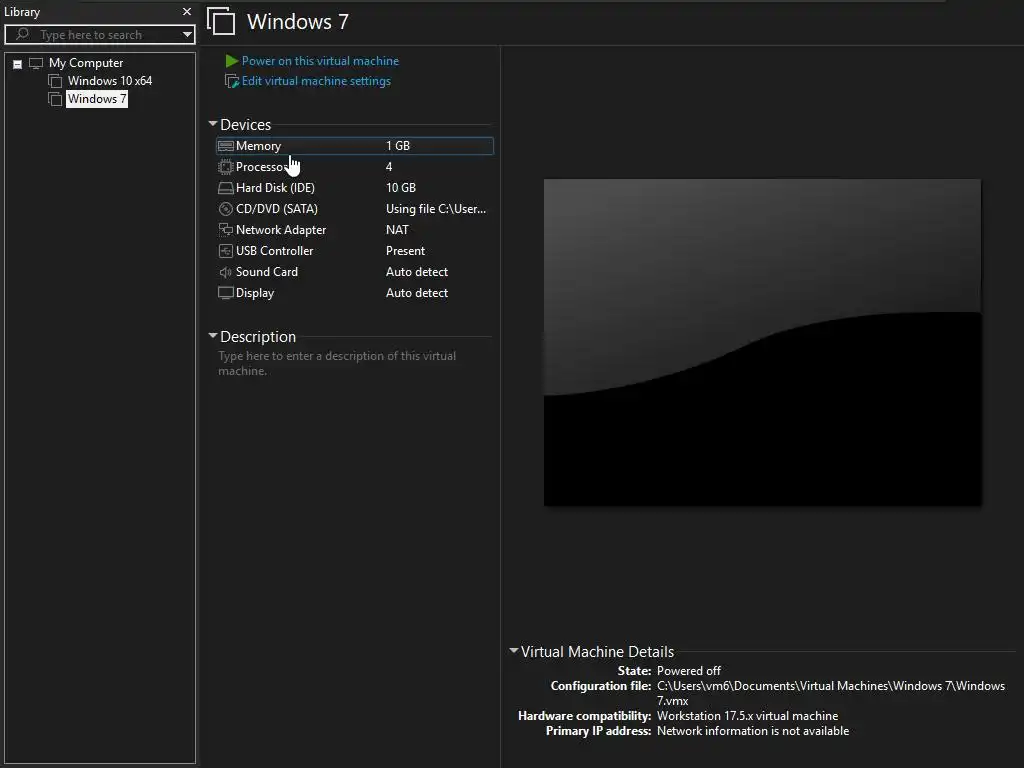This screenshot has width=1024, height=768.
Task: Click the Powered off state value
Action: [688, 671]
